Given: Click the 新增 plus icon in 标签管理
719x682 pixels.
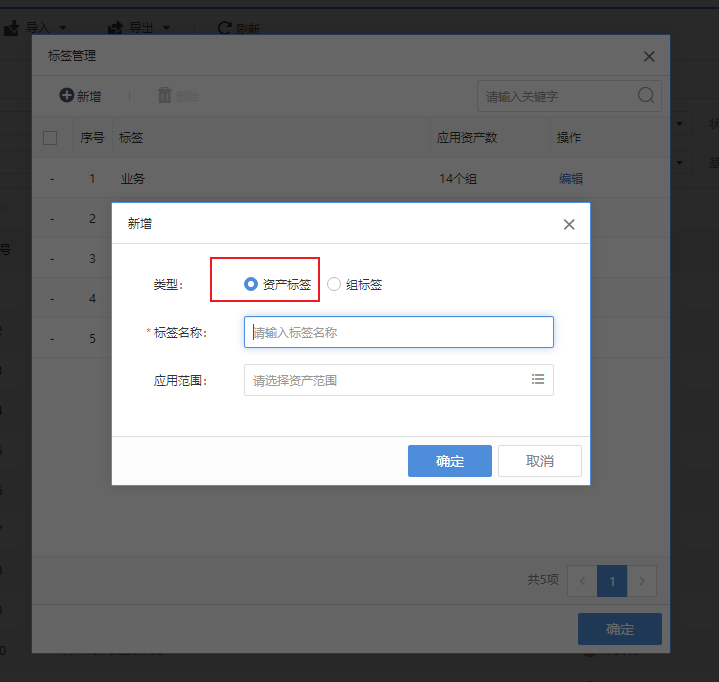Looking at the screenshot, I should click(x=67, y=96).
